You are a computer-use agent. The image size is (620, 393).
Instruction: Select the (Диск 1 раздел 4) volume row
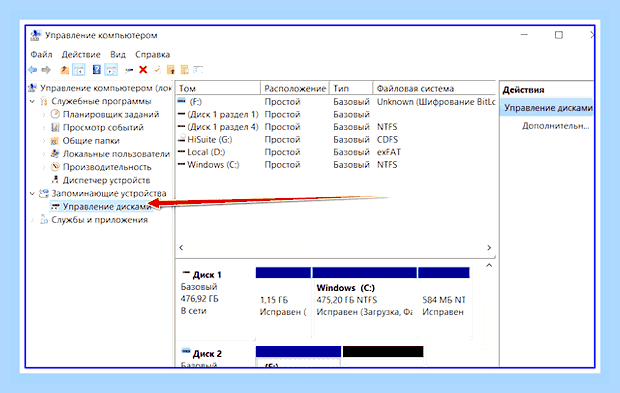336,127
